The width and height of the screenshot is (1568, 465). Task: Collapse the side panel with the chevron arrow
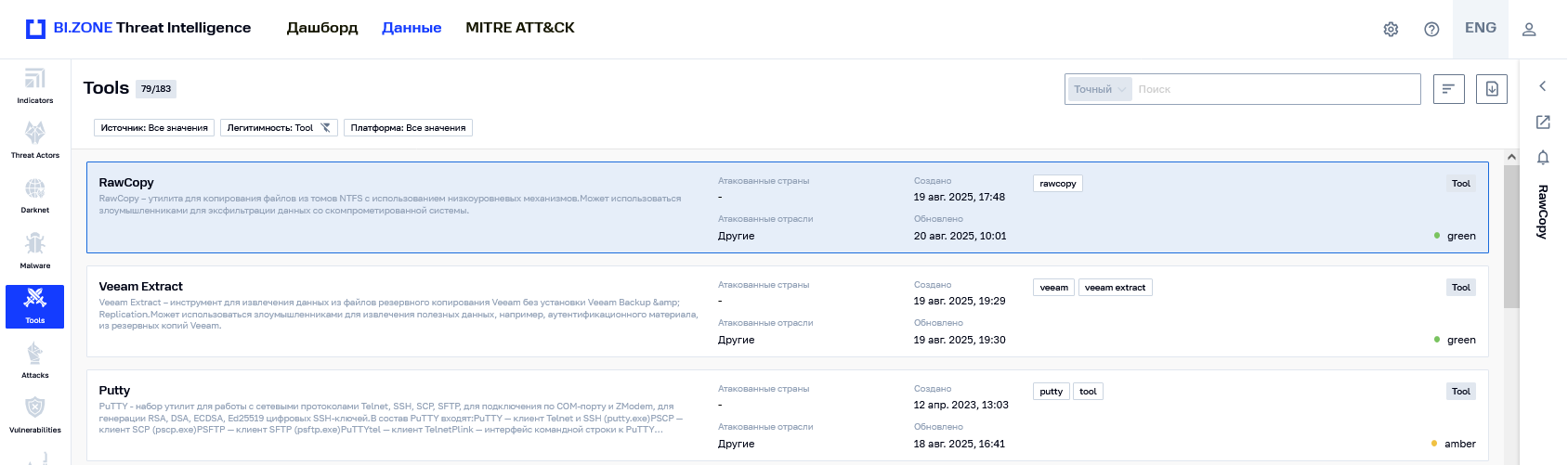(x=1543, y=86)
